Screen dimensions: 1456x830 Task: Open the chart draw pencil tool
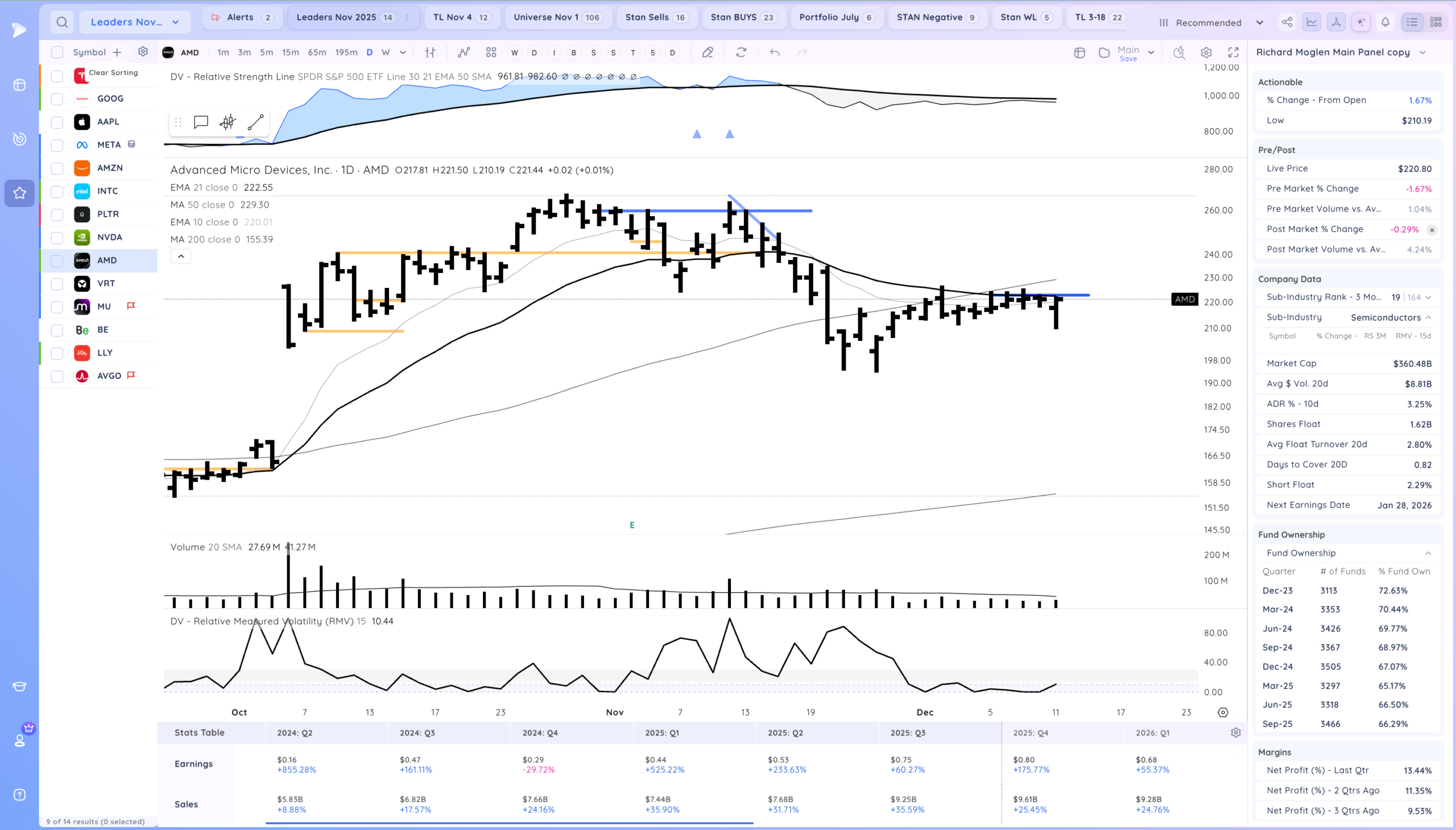tap(707, 52)
